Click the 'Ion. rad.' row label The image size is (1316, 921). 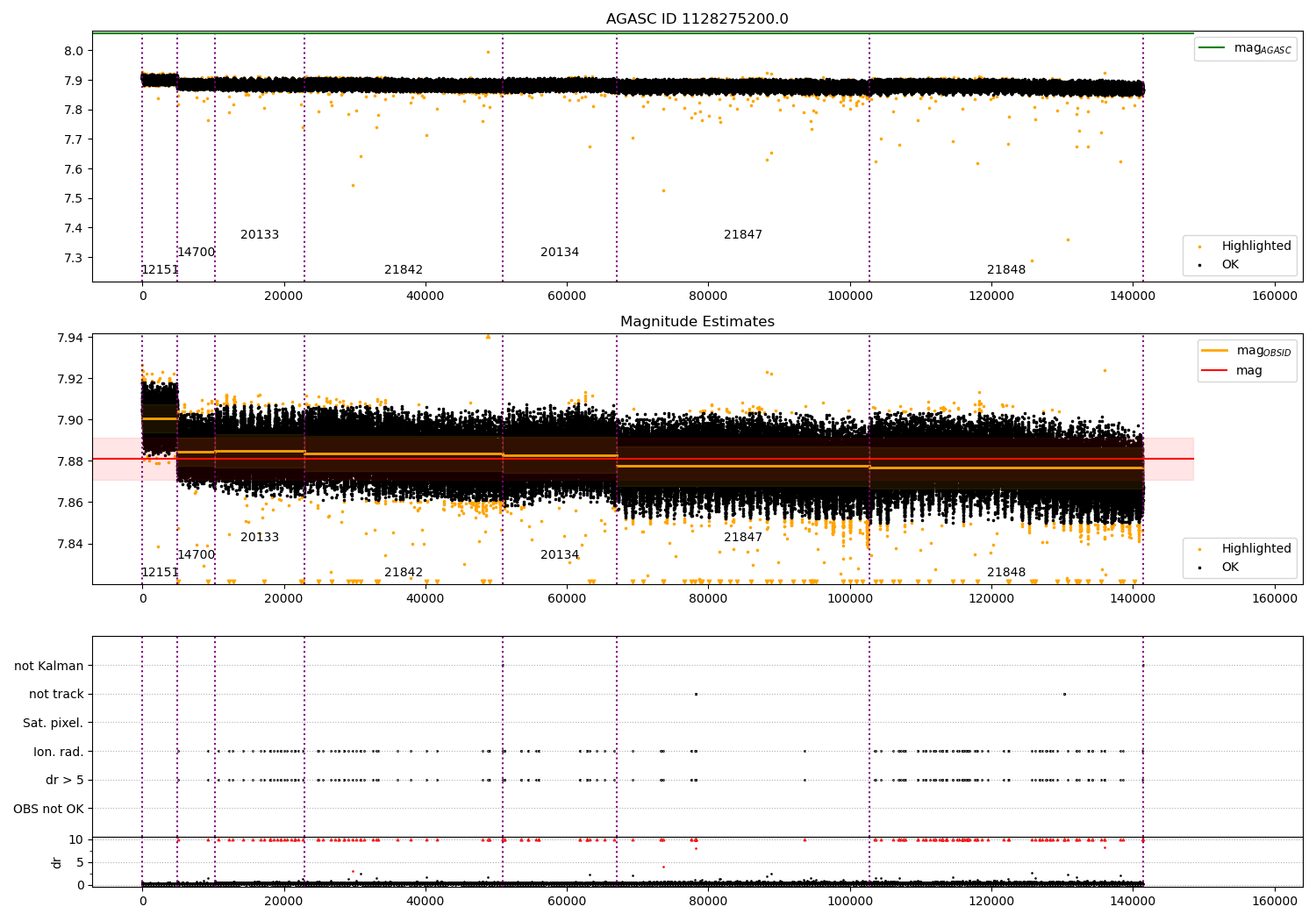click(59, 752)
